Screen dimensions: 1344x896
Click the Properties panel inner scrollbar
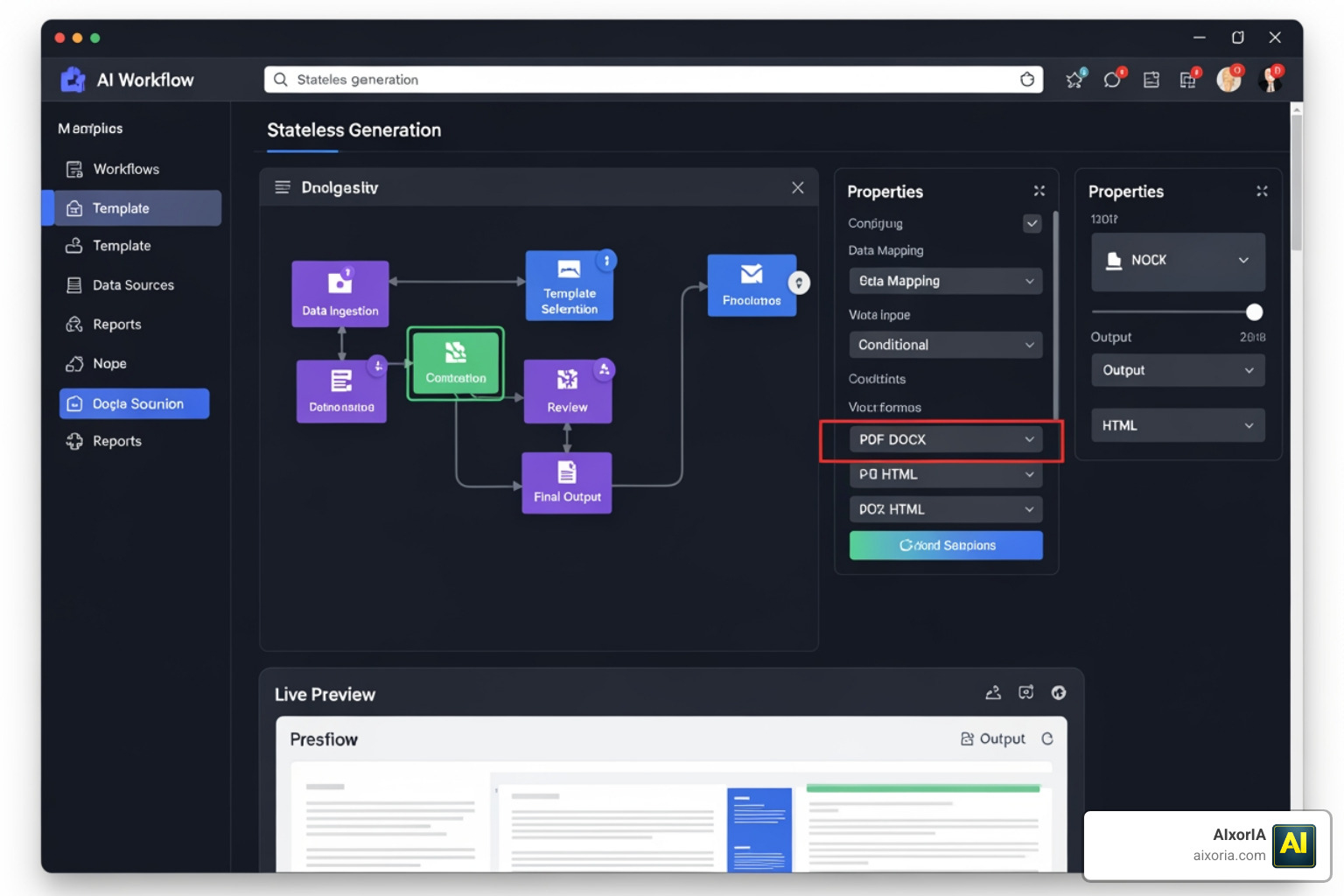1056,315
